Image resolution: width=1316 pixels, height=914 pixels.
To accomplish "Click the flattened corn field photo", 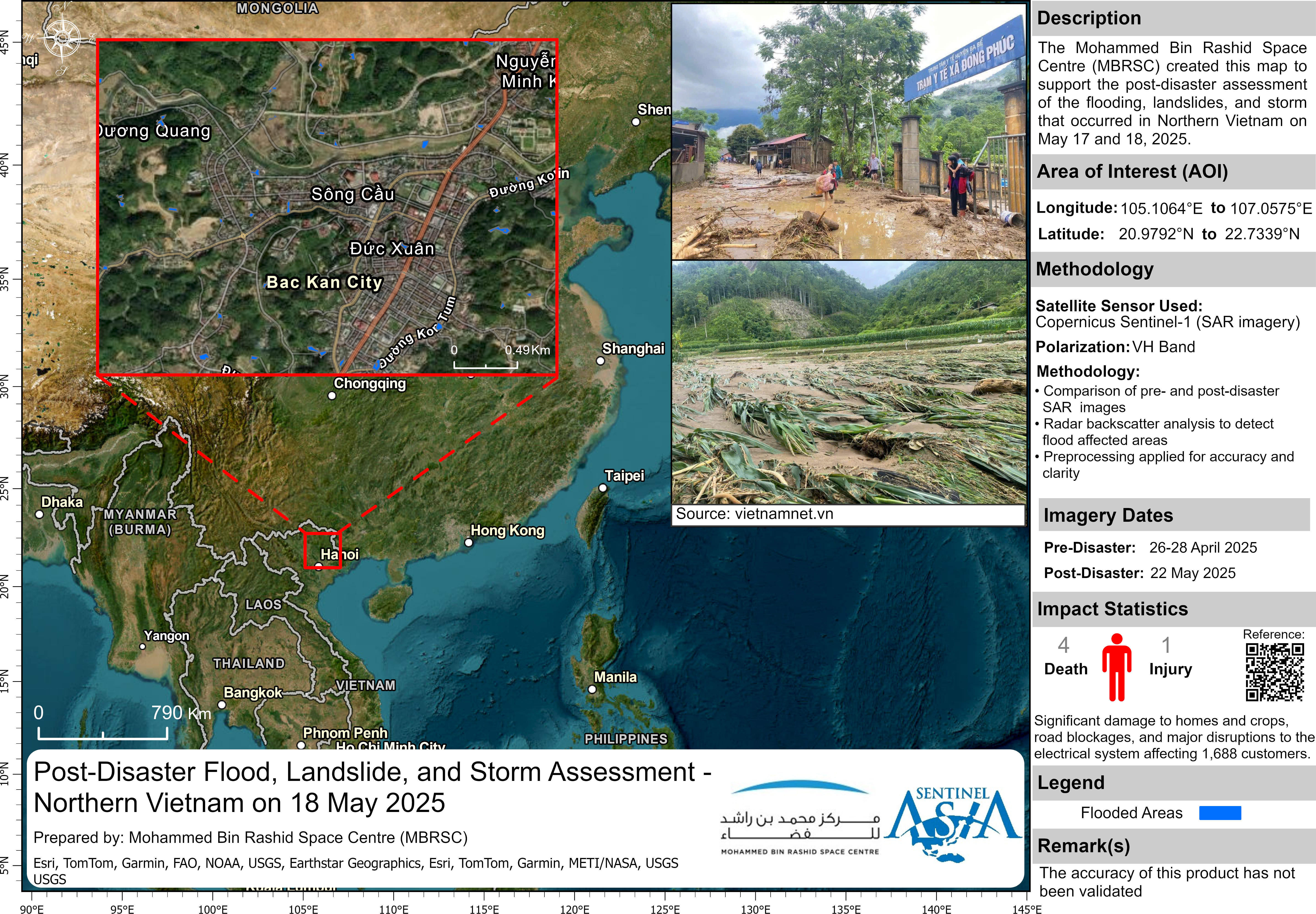I will tap(849, 383).
